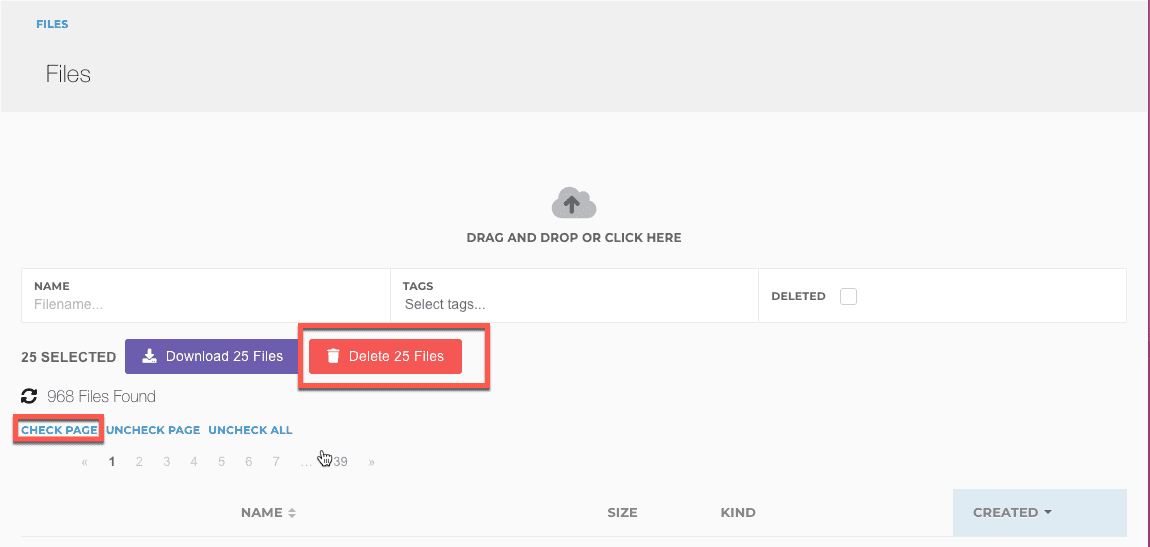Click the Files breadcrumb link
Image resolution: width=1150 pixels, height=547 pixels.
[x=52, y=24]
